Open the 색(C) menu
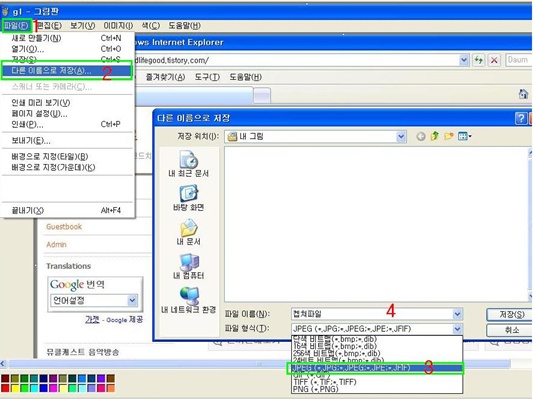The image size is (533, 399). (151, 25)
